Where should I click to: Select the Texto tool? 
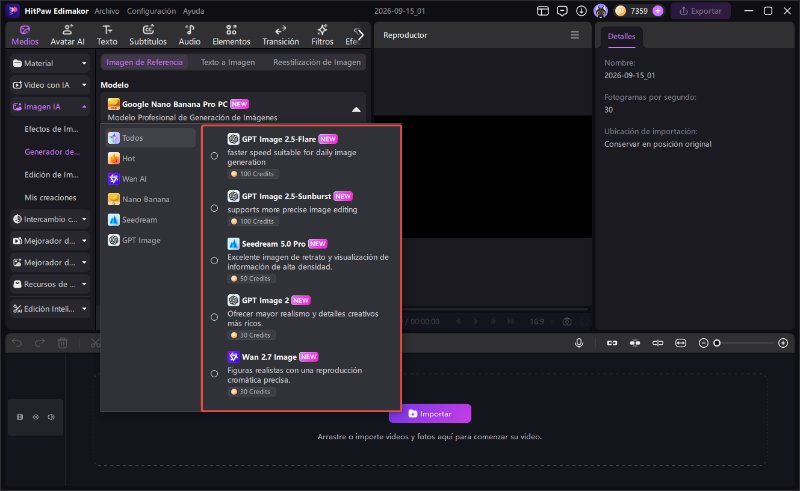(x=107, y=35)
